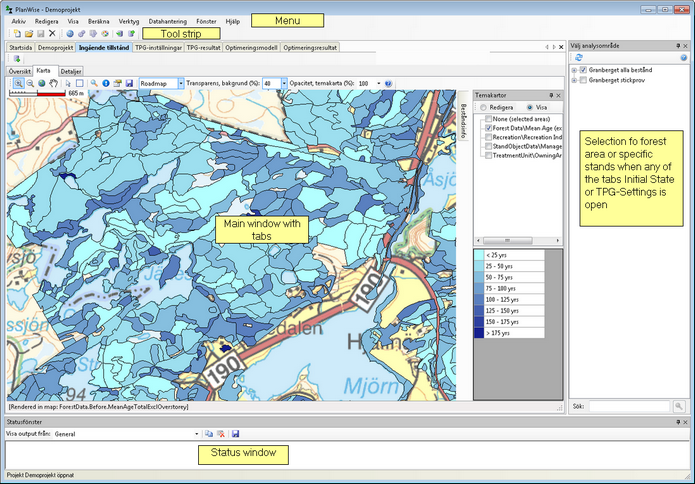Click the green up-arrow export icon

pyautogui.click(x=132, y=34)
